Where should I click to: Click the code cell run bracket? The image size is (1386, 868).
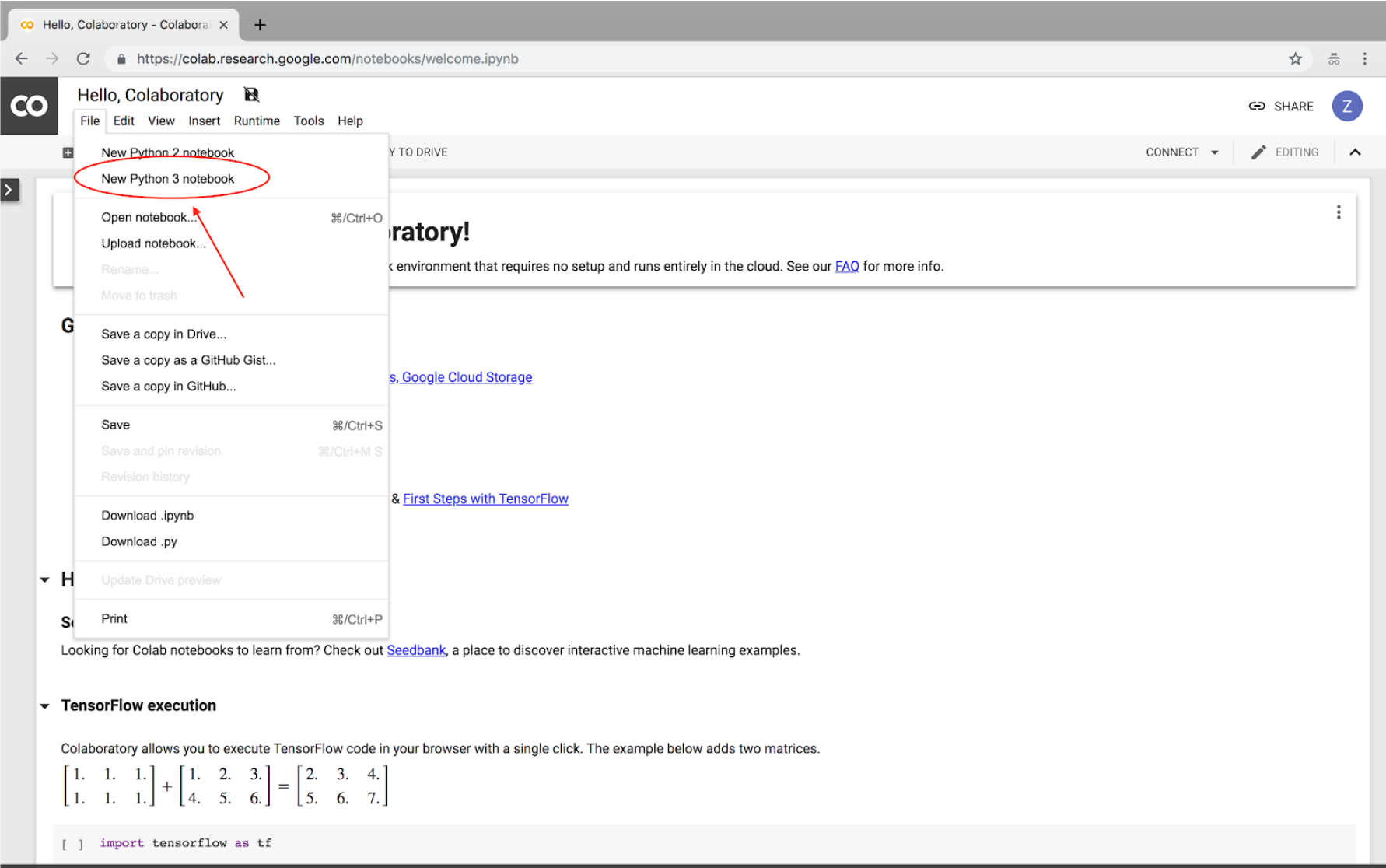point(72,844)
